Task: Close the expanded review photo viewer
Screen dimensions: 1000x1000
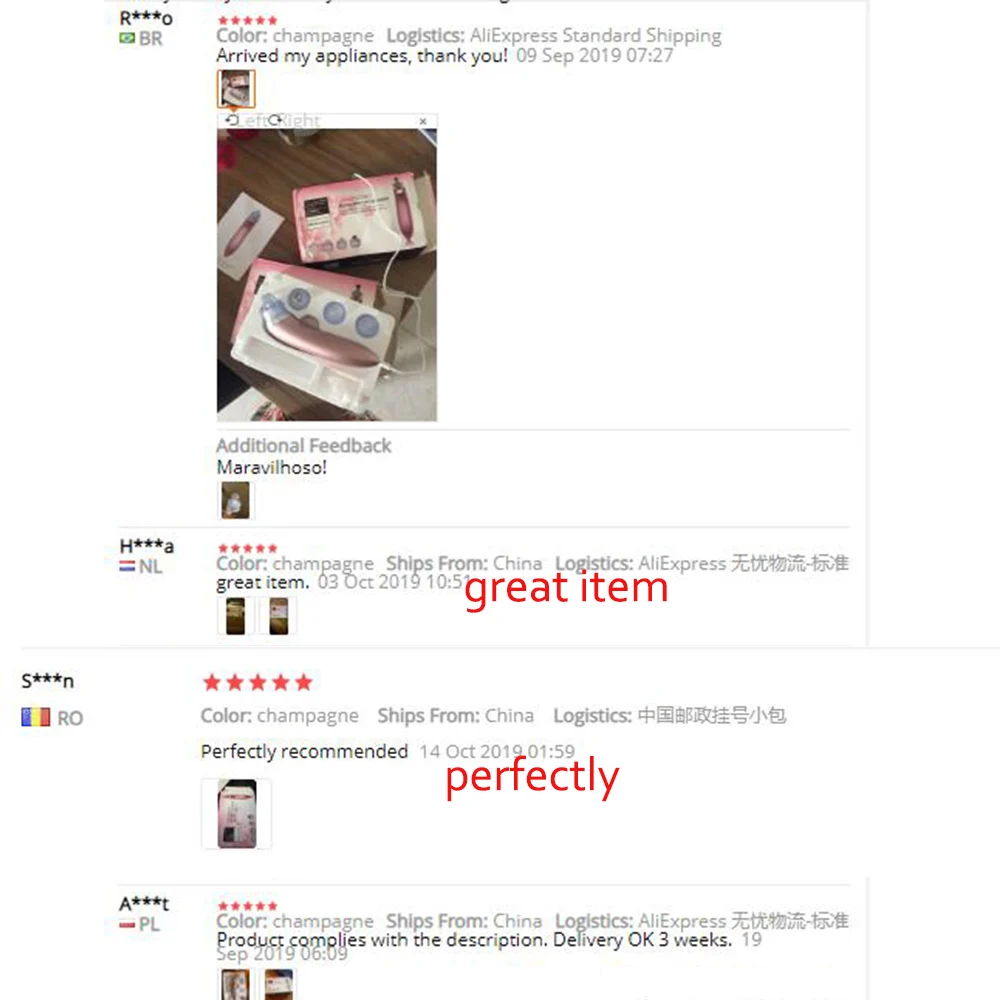Action: (x=423, y=121)
